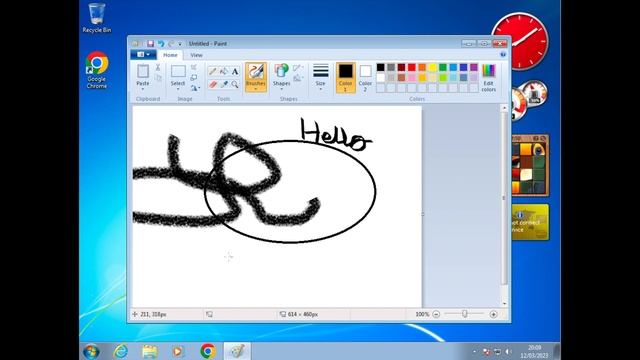640x360 pixels.
Task: Click the Zoom in plus button
Action: point(493,314)
